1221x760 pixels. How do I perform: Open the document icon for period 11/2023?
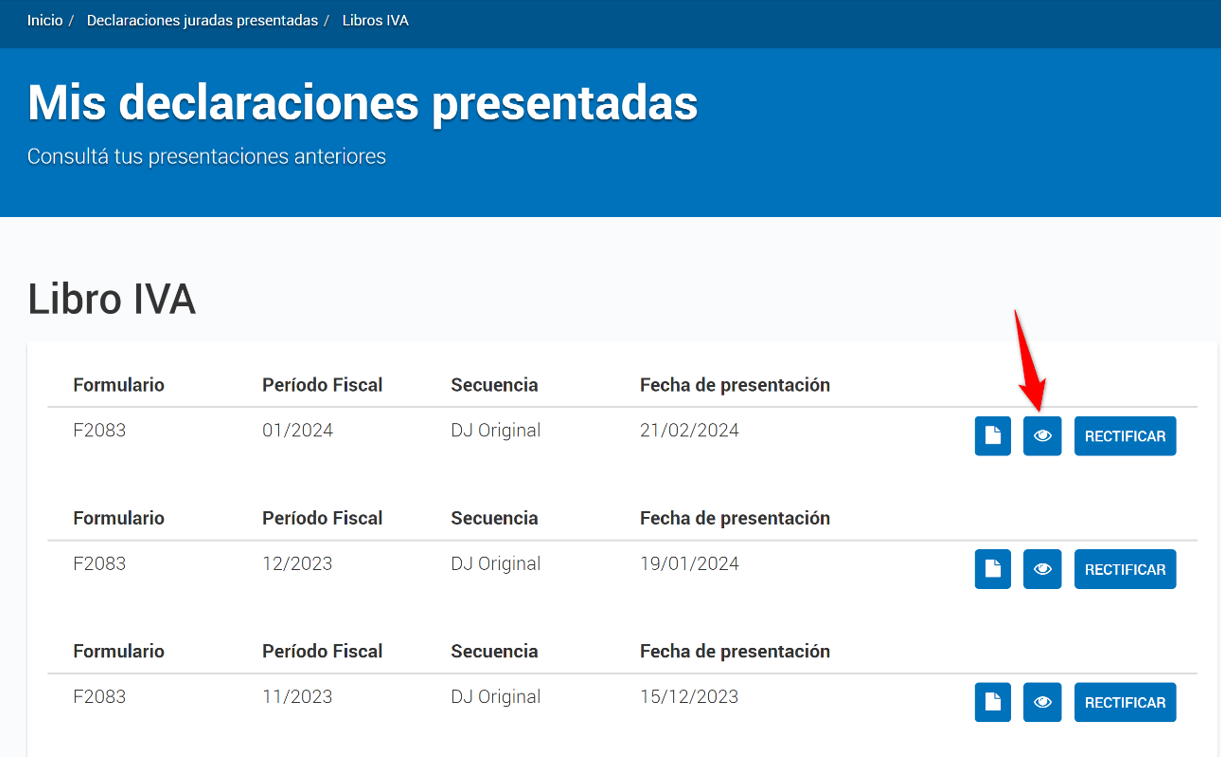(x=992, y=702)
